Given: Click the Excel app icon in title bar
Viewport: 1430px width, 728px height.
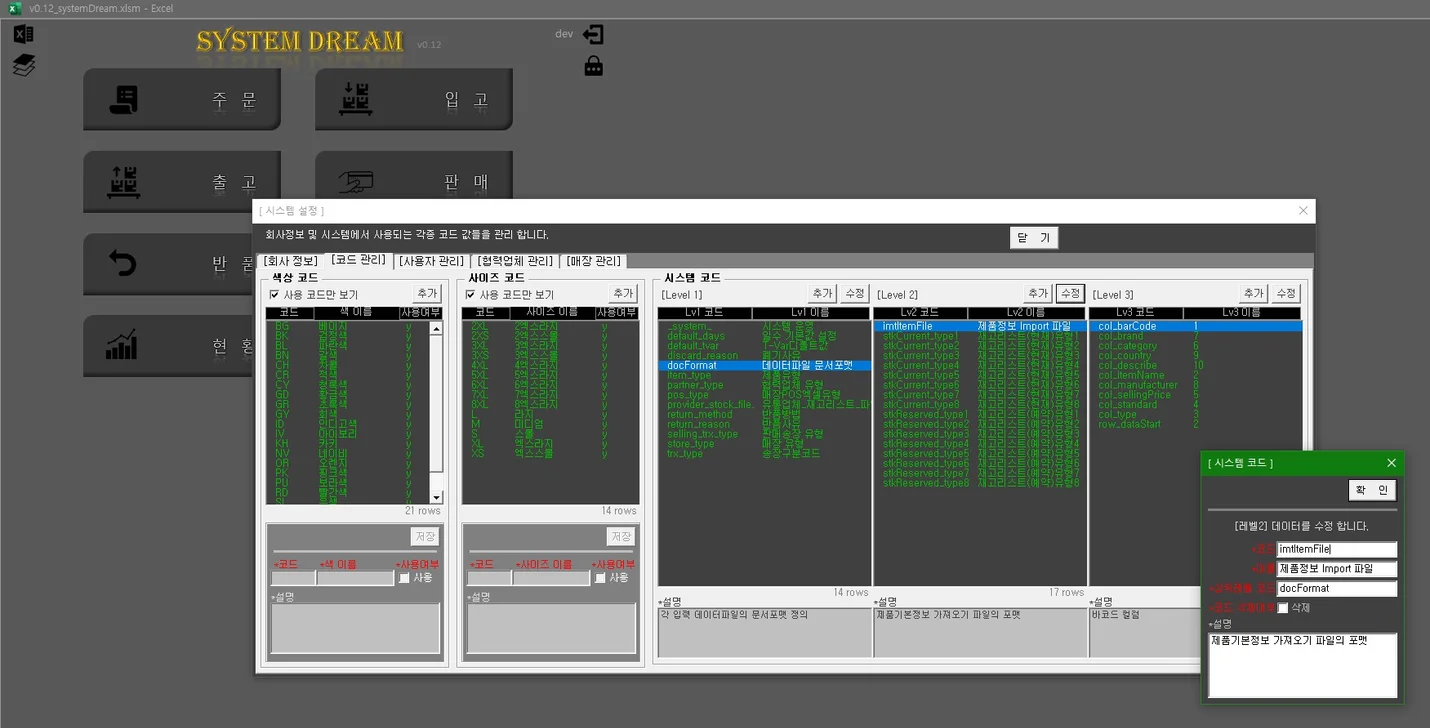Looking at the screenshot, I should click(14, 8).
